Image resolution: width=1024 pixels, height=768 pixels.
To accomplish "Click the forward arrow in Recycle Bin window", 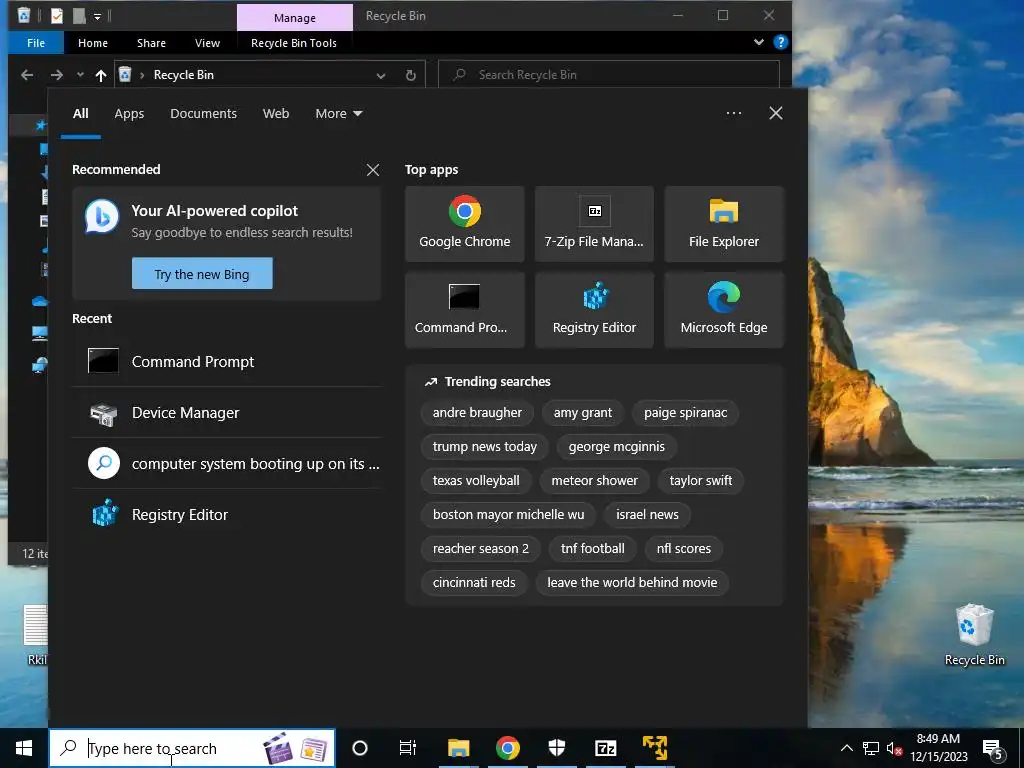I will [x=57, y=75].
